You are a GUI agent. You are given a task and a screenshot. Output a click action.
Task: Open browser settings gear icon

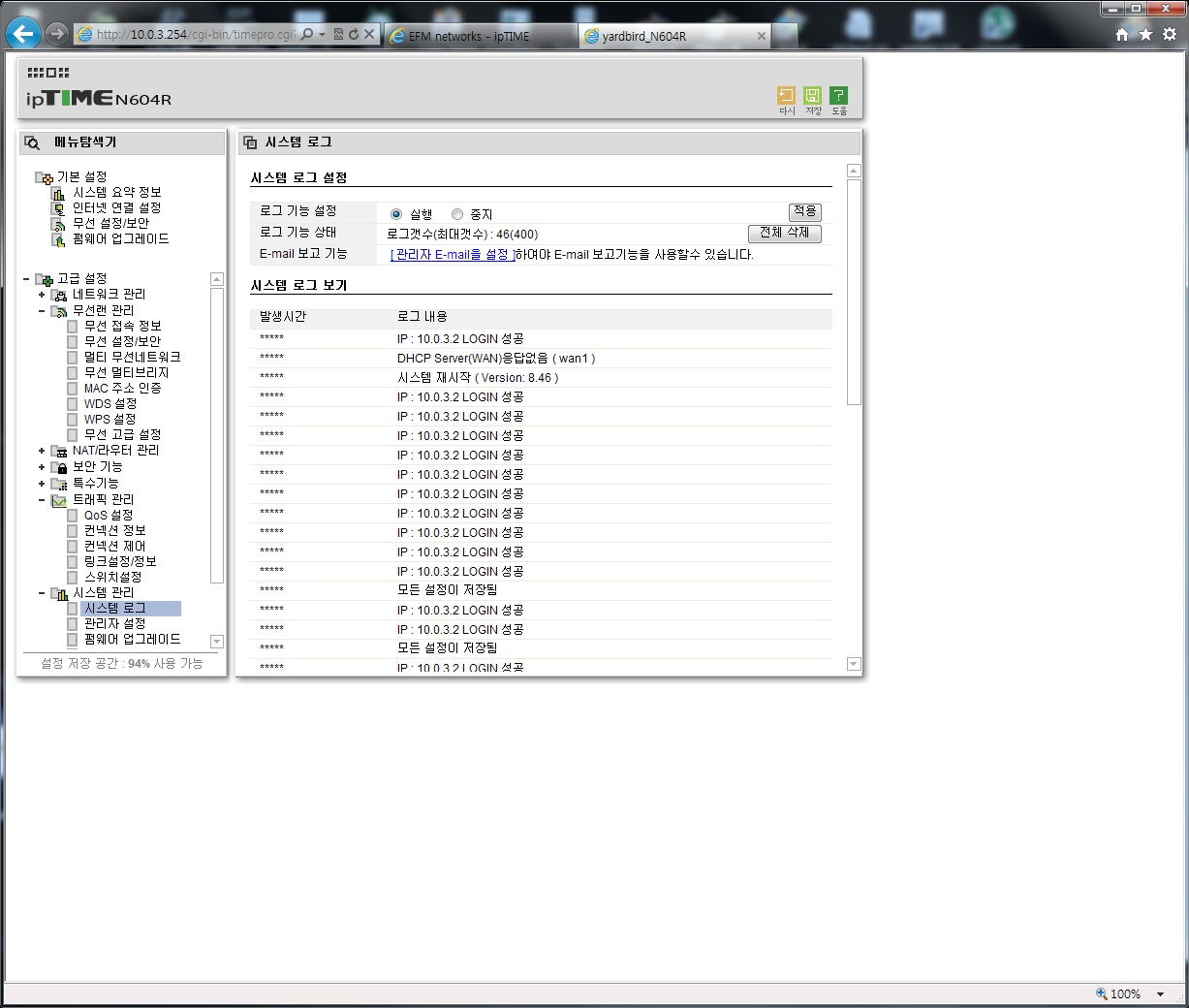[x=1170, y=34]
